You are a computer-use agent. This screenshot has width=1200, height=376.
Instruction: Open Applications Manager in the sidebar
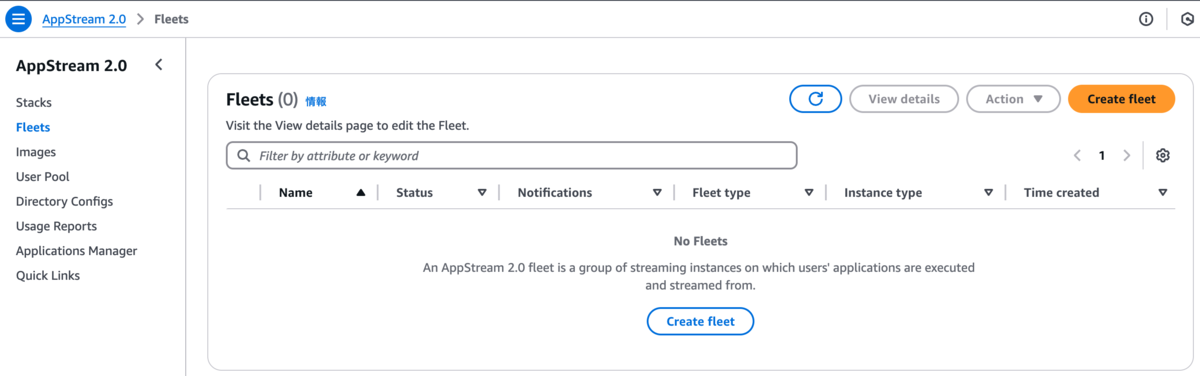(76, 251)
